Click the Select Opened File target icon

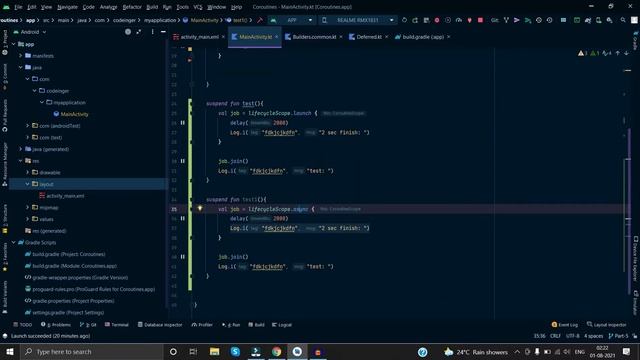click(128, 32)
